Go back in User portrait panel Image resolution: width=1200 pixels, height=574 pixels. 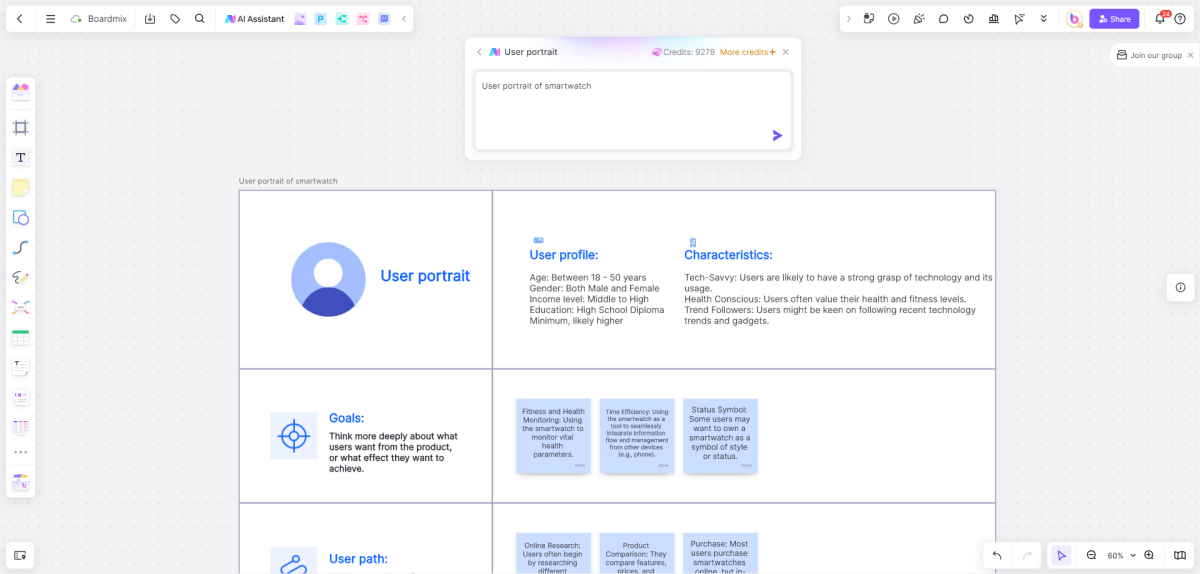[x=479, y=52]
